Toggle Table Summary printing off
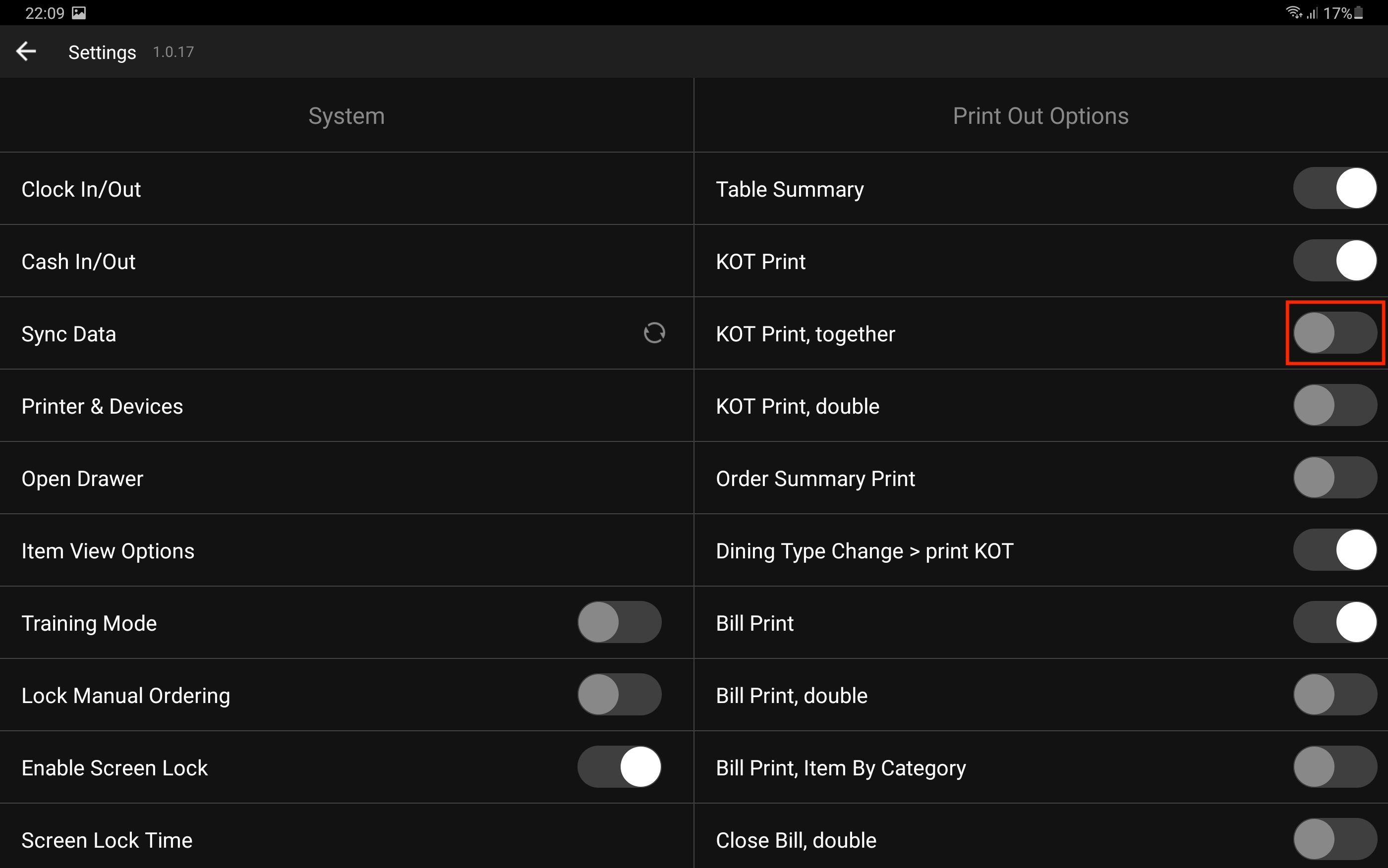The width and height of the screenshot is (1388, 868). click(x=1334, y=188)
